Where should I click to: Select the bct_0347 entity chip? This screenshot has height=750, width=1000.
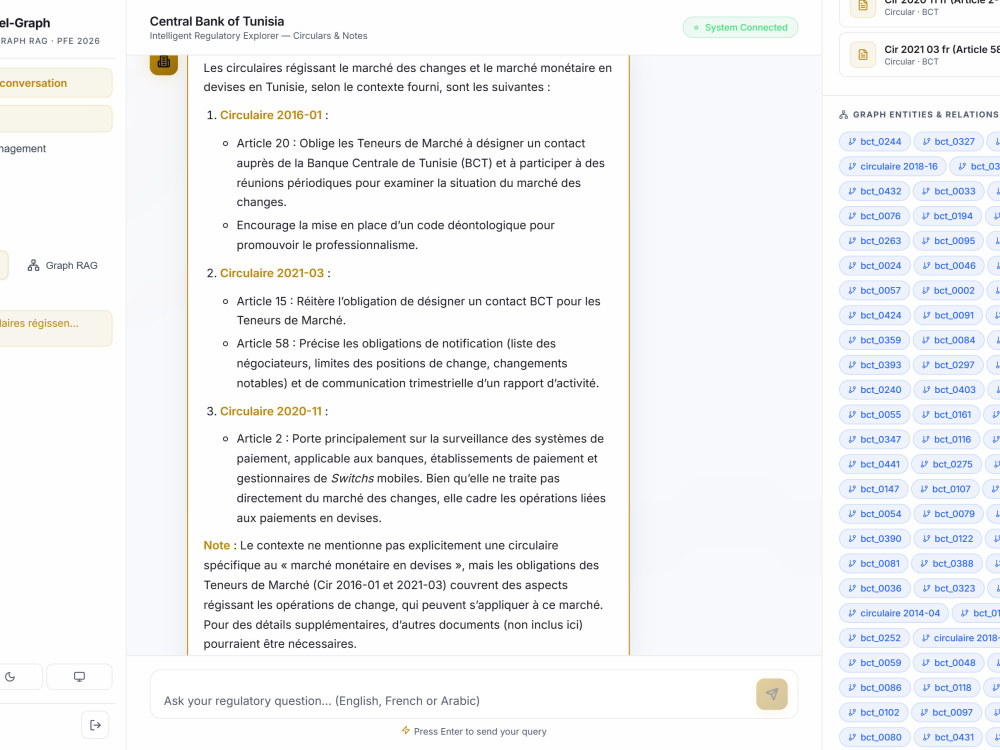[x=874, y=440]
